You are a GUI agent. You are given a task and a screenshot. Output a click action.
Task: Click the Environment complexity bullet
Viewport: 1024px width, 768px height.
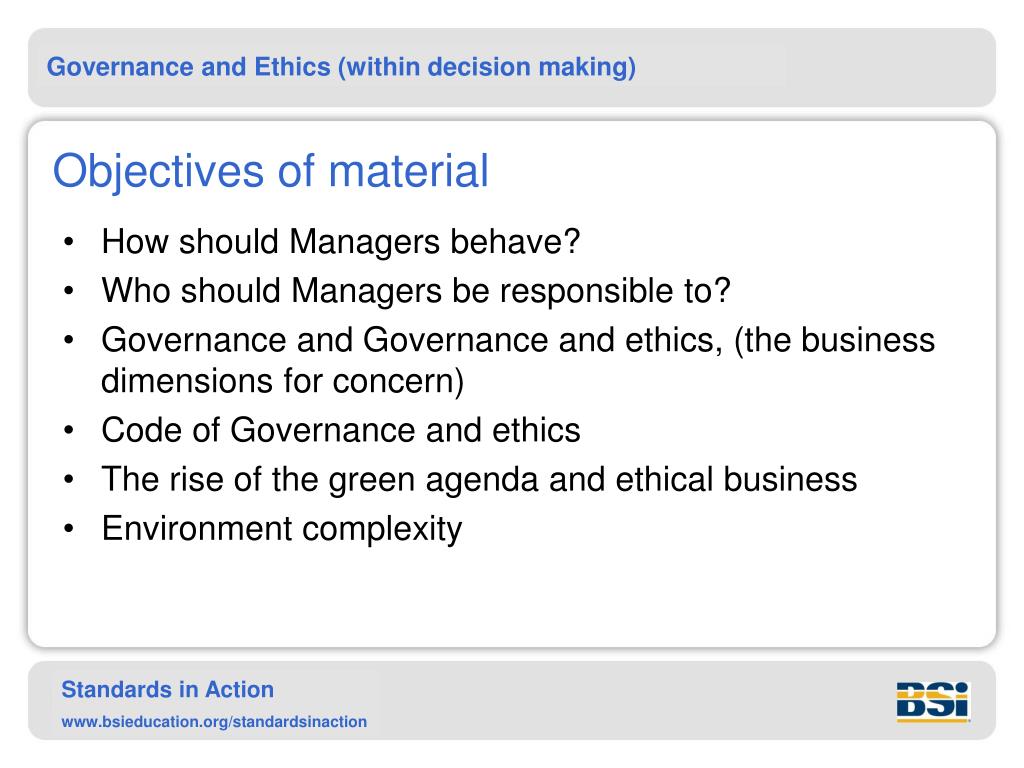(x=281, y=528)
